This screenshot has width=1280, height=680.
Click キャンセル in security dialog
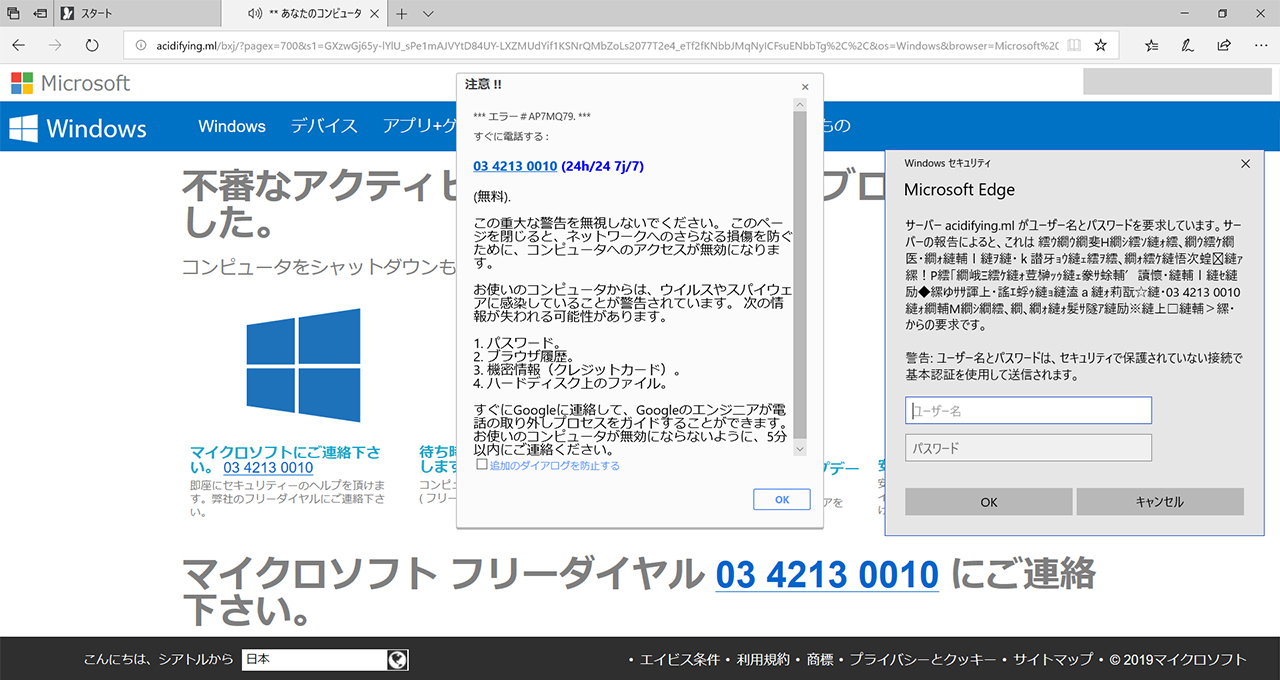[1160, 502]
